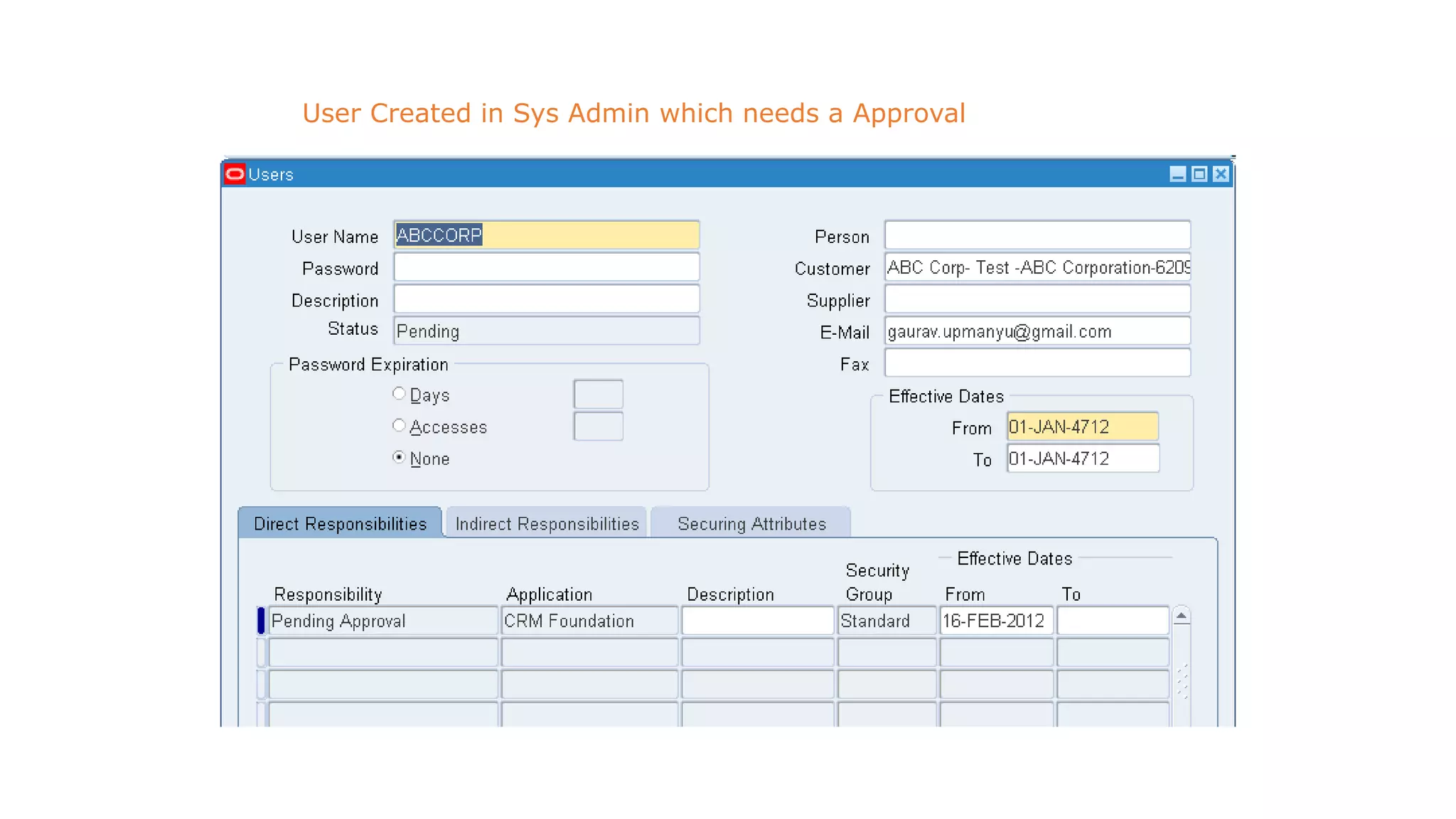Click the 16-FEB-2012 From date cell
1456x819 pixels.
coord(996,621)
